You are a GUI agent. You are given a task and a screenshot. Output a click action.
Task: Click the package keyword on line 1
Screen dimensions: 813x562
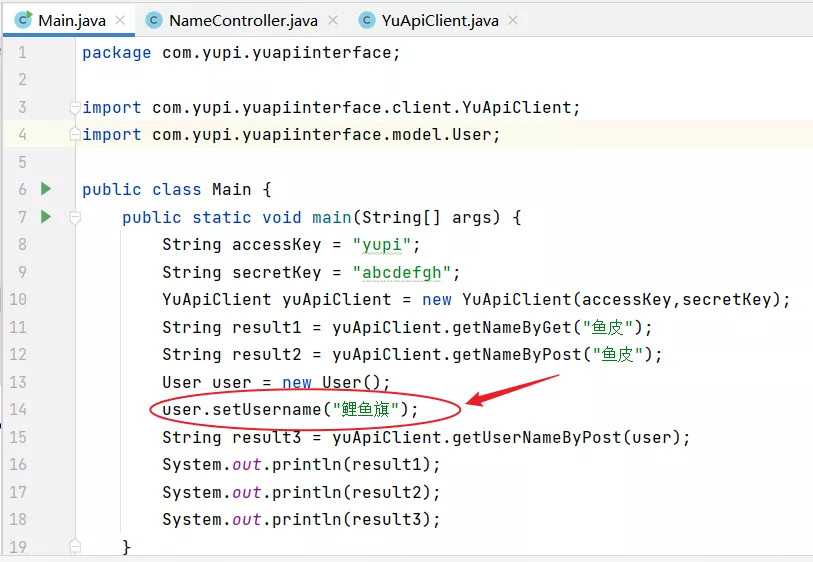tap(117, 52)
